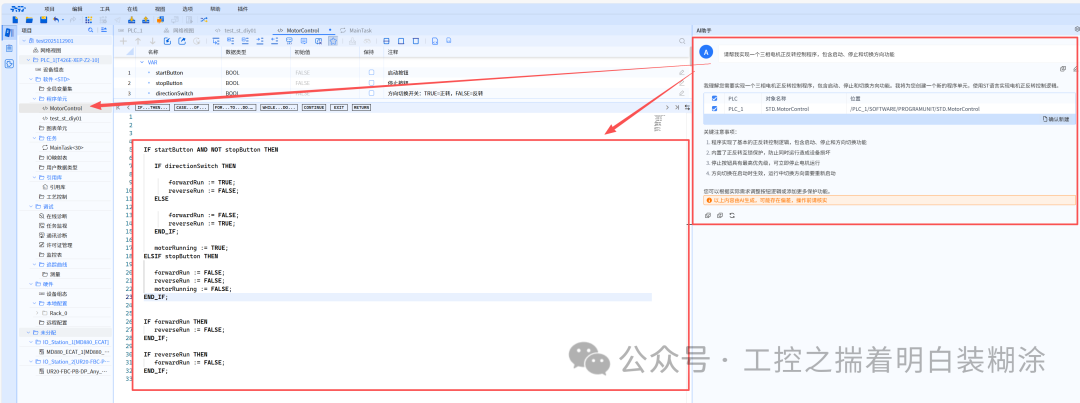
Task: Insert the IF...THEN code snippet
Action: coord(153,107)
